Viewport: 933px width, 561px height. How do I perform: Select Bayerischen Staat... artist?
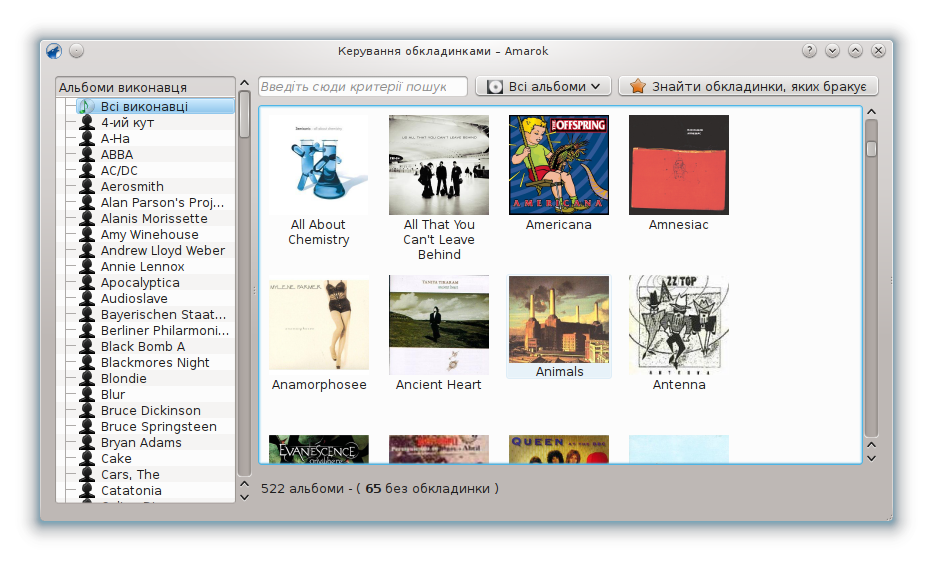tap(164, 315)
